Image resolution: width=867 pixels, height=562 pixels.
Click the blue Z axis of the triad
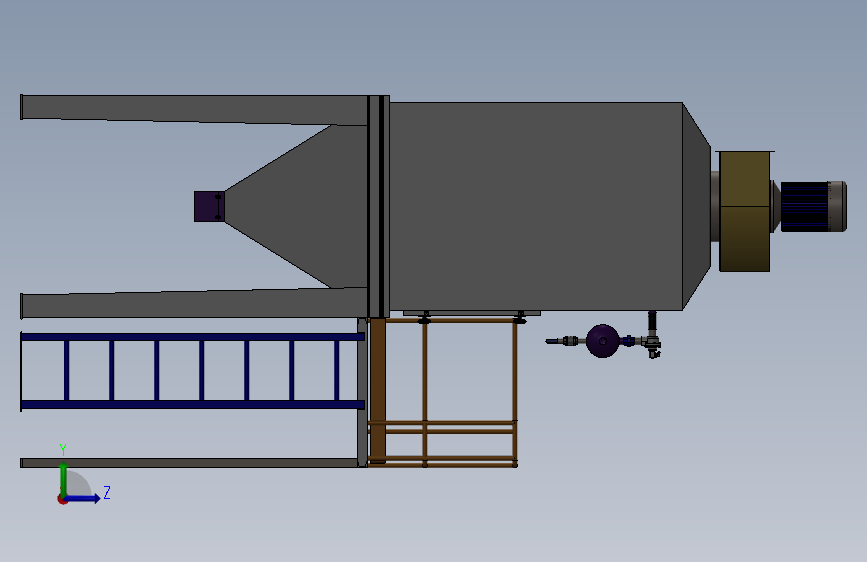coord(82,498)
